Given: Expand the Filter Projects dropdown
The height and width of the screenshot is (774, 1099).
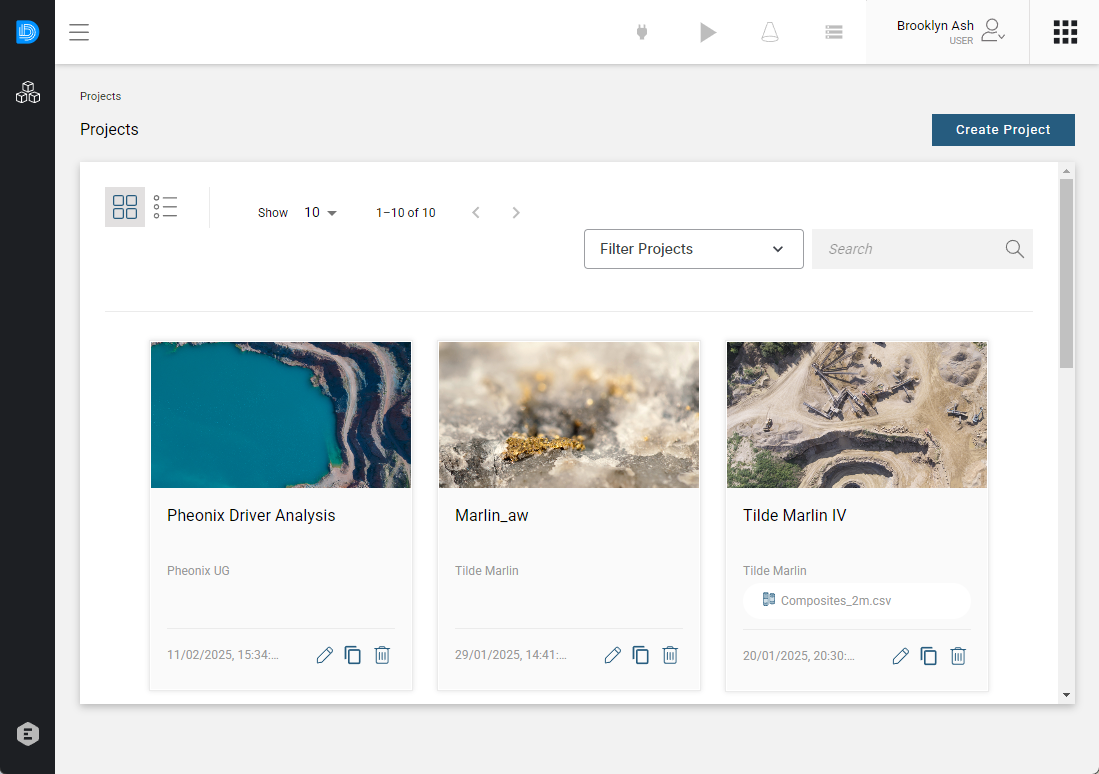Looking at the screenshot, I should click(694, 249).
